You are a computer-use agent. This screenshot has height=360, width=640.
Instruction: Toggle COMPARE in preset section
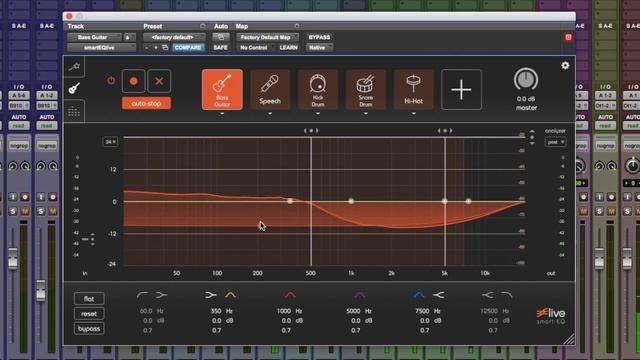188,48
